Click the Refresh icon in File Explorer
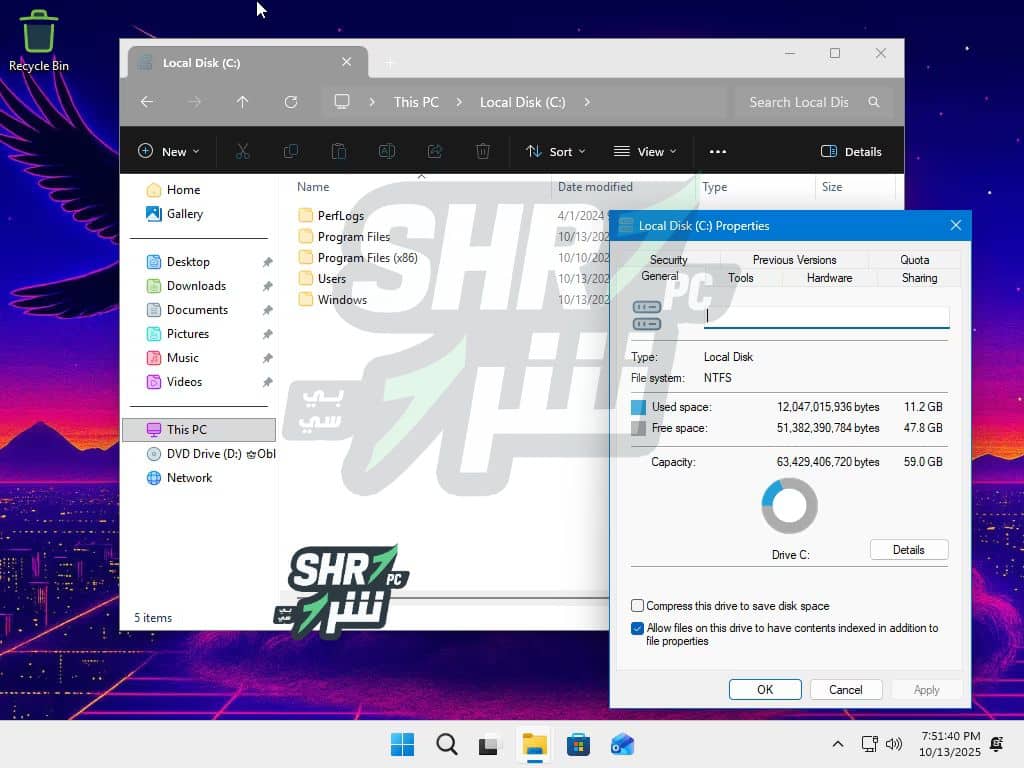 tap(291, 102)
